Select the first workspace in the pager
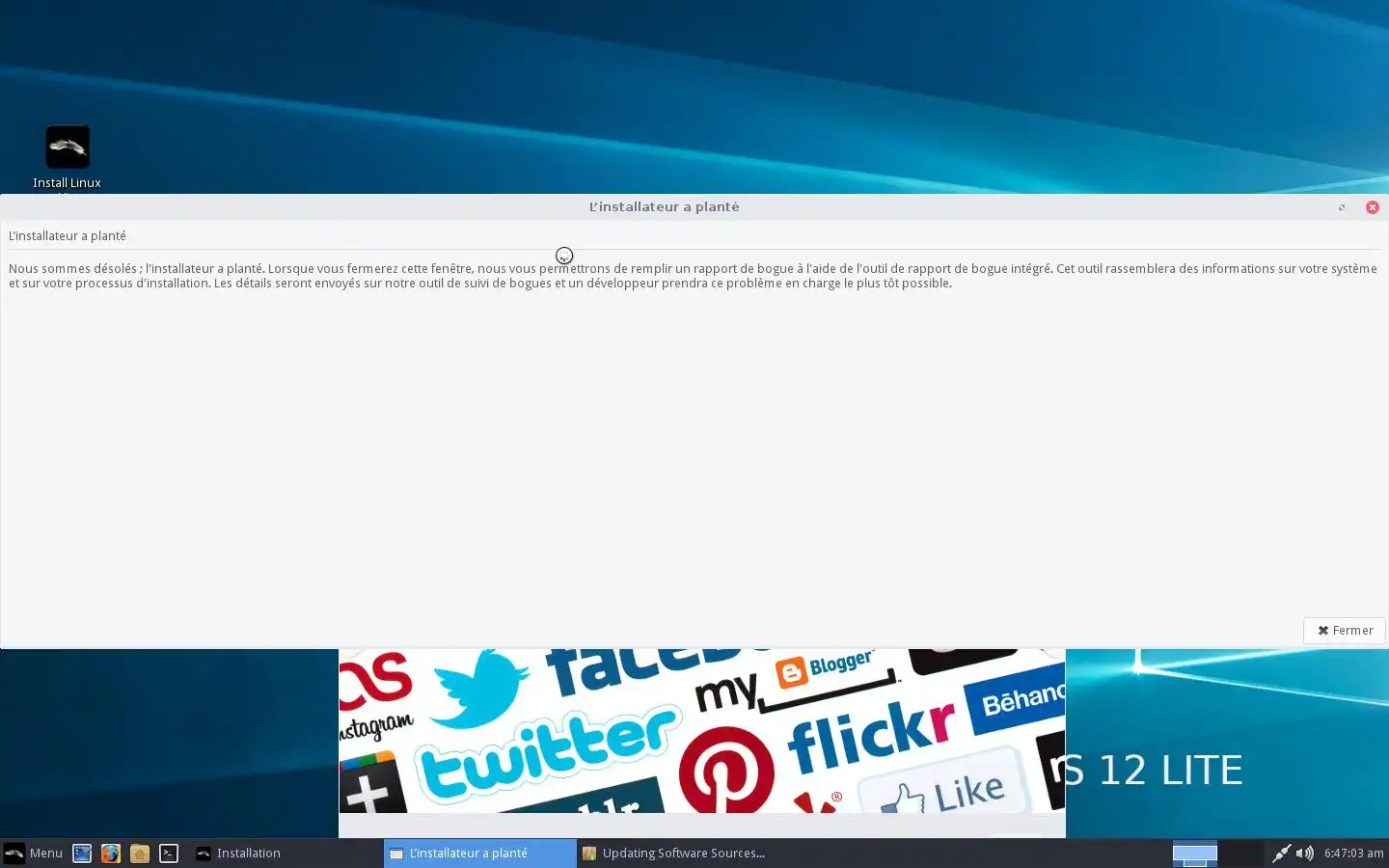 click(1195, 853)
